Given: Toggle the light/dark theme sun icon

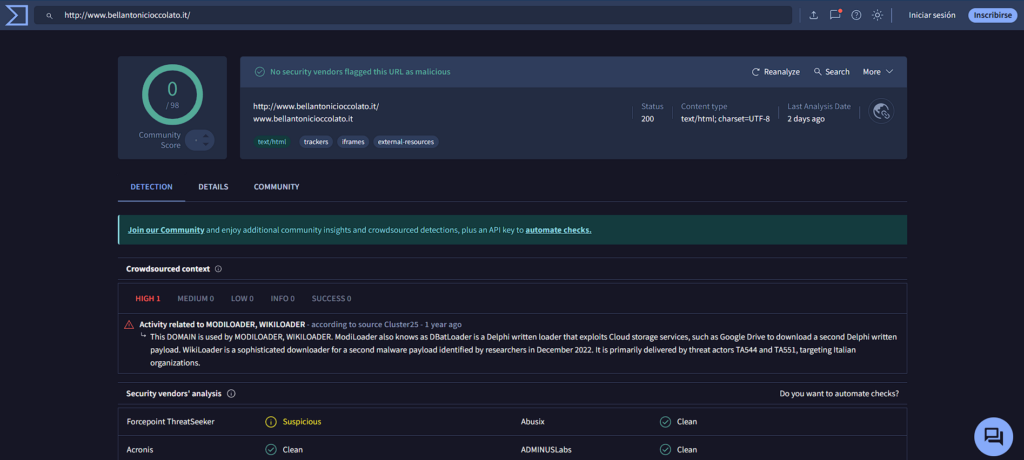Looking at the screenshot, I should coord(878,15).
